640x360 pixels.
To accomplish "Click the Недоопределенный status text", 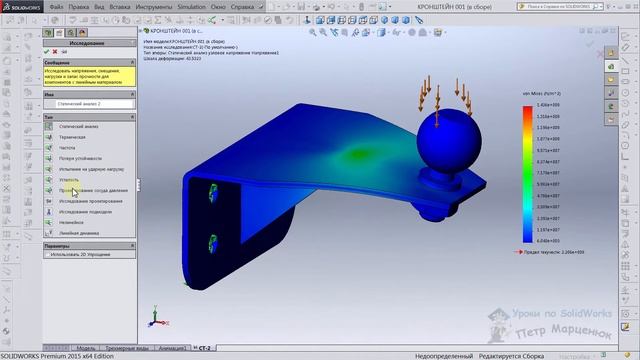I will pyautogui.click(x=444, y=356).
